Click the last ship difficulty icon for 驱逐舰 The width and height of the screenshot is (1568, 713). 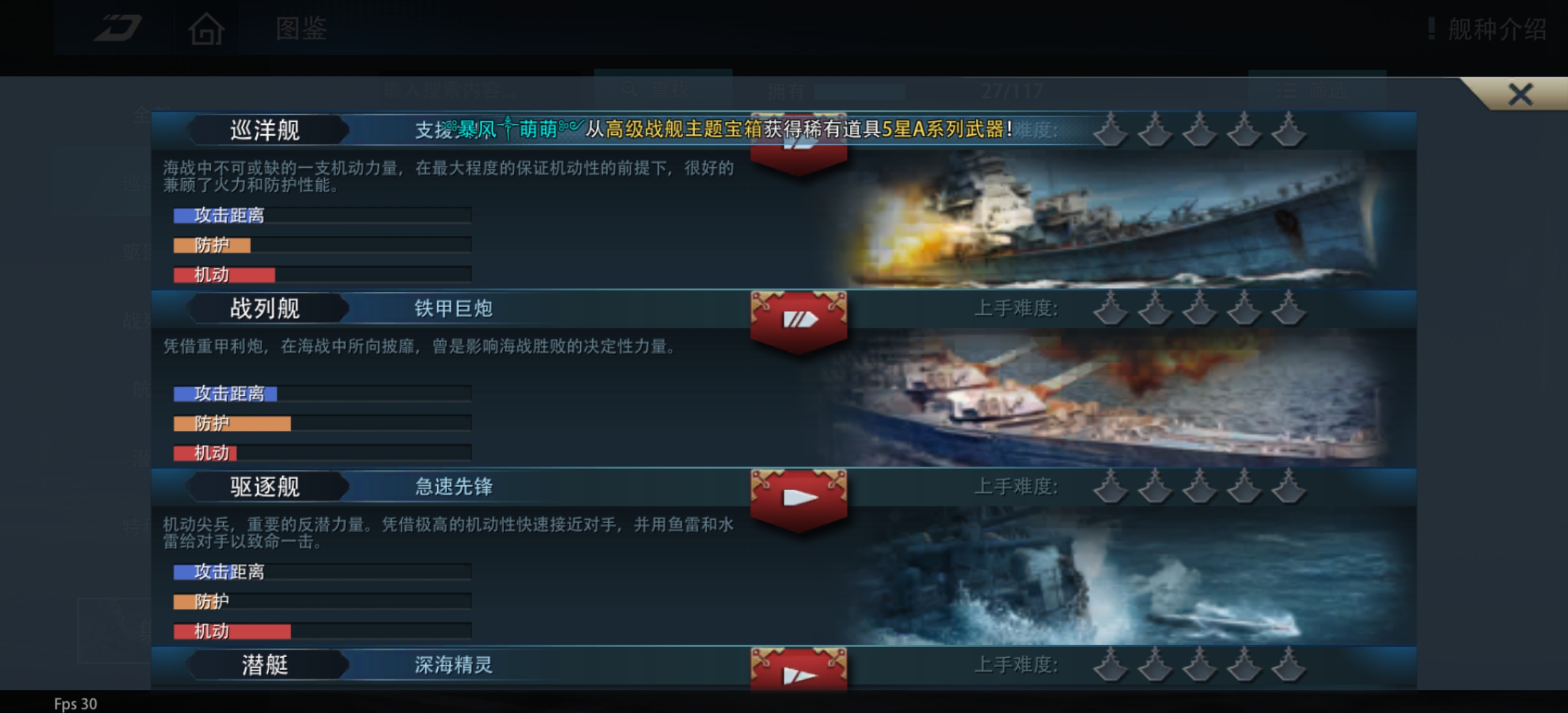1288,486
